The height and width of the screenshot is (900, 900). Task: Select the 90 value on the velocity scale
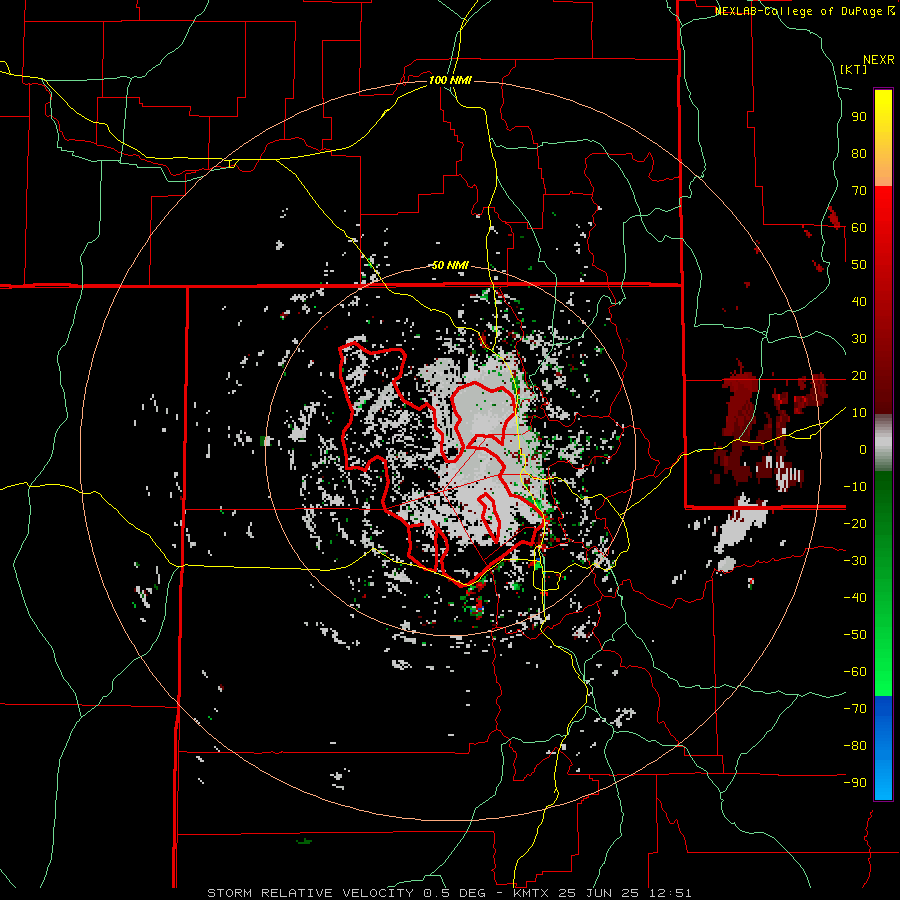pyautogui.click(x=859, y=117)
